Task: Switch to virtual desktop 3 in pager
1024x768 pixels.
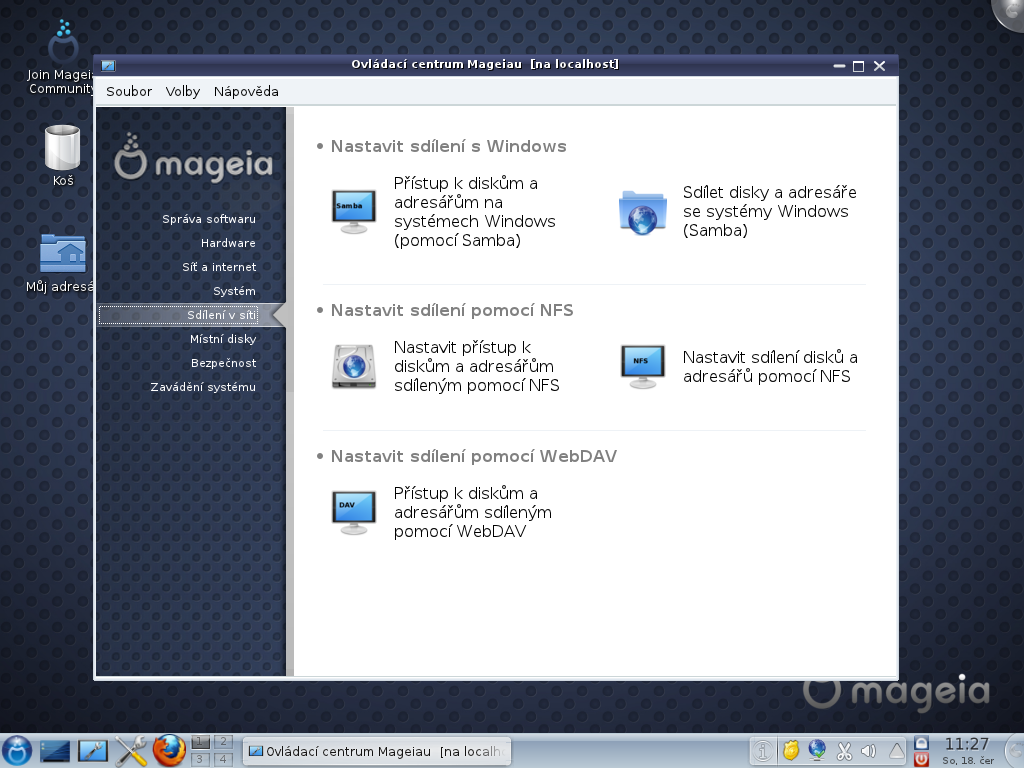Action: point(201,759)
